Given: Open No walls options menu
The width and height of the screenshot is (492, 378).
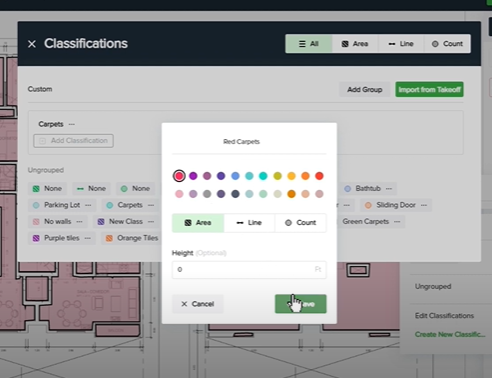Looking at the screenshot, I should [x=79, y=222].
